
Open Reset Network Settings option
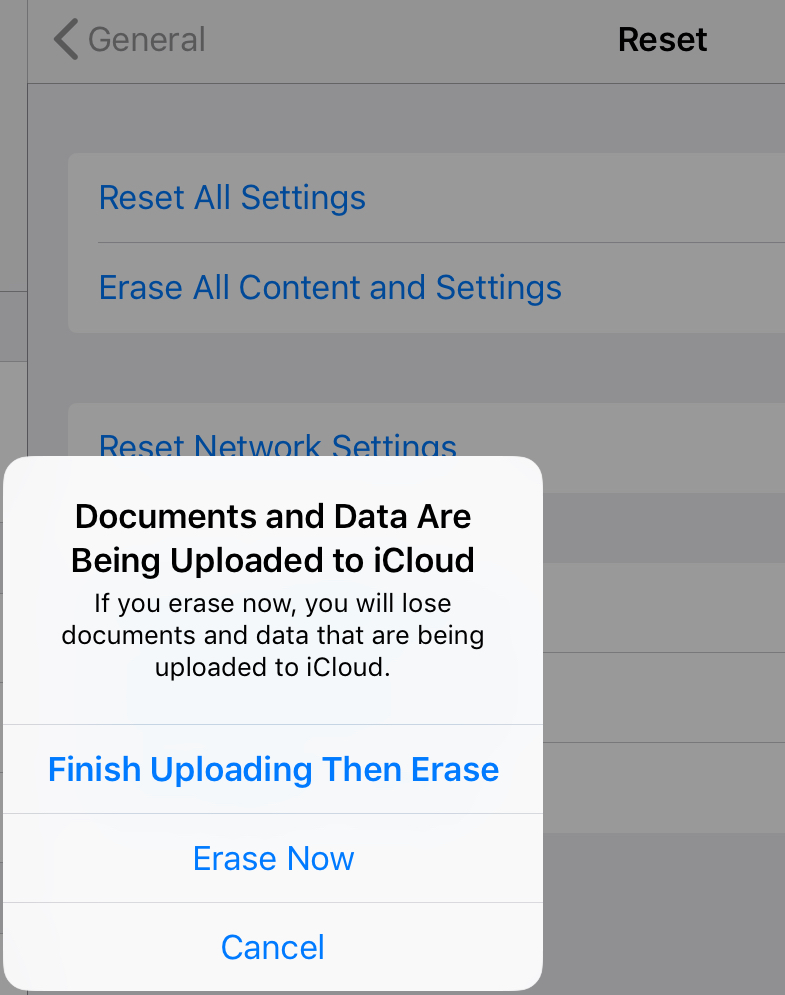click(x=278, y=444)
